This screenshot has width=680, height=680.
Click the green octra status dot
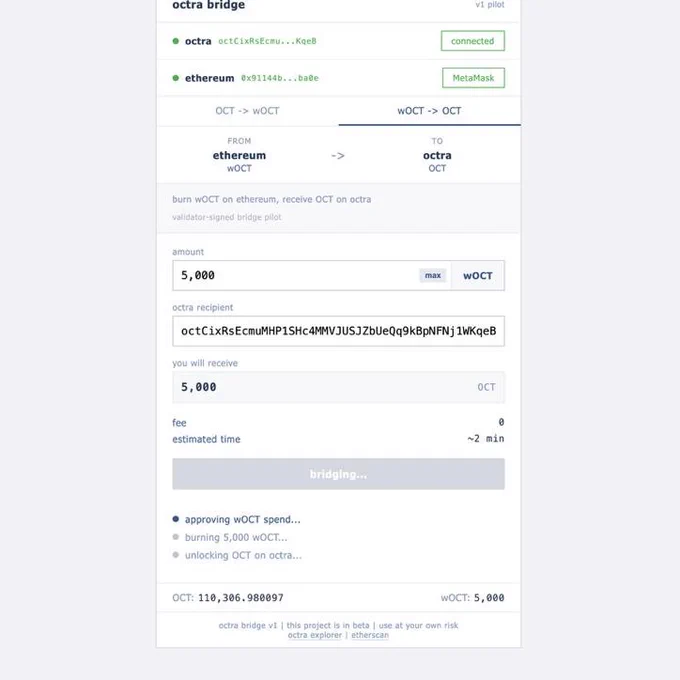[176, 41]
